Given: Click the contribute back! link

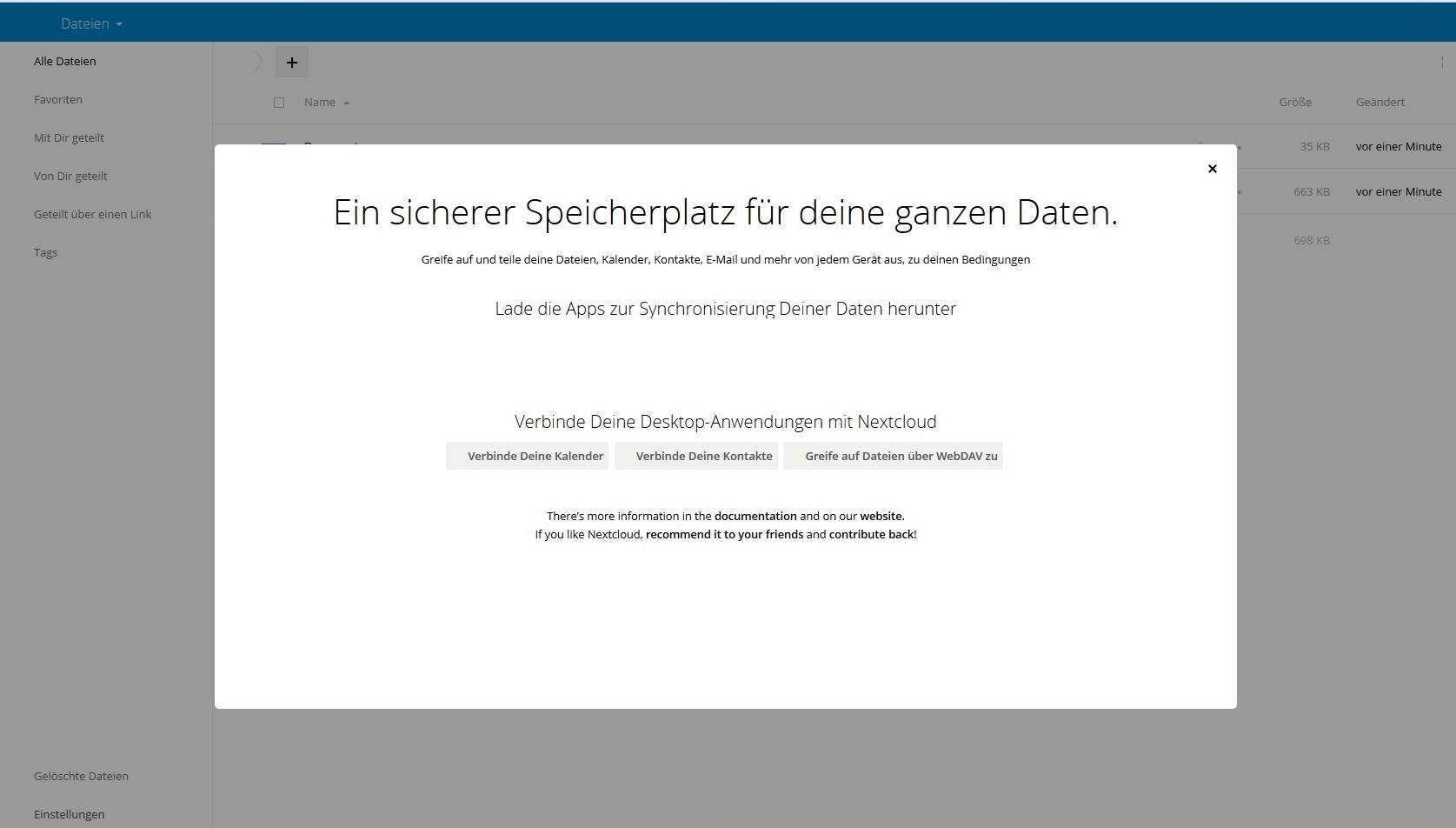Looking at the screenshot, I should (x=873, y=534).
